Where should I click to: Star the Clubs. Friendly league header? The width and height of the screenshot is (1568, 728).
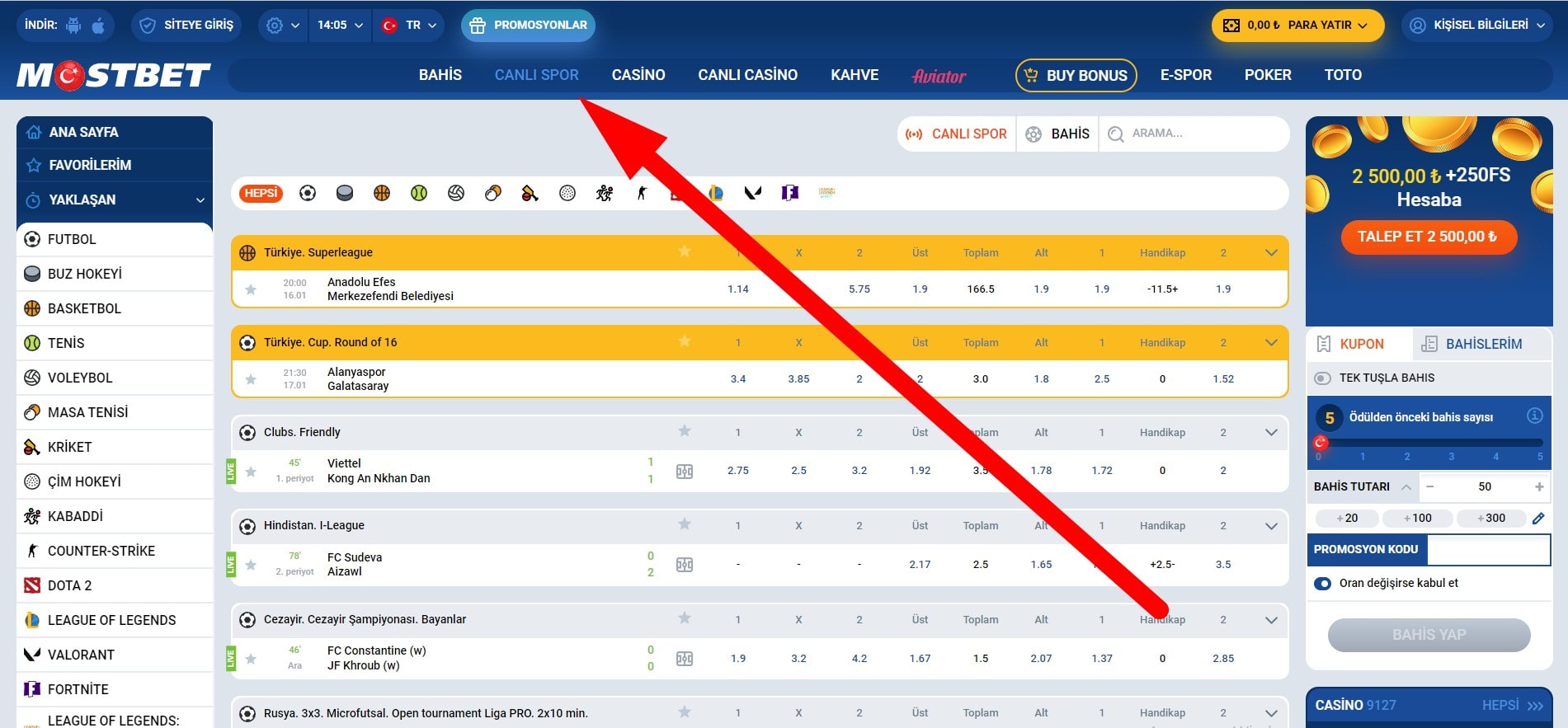[685, 431]
